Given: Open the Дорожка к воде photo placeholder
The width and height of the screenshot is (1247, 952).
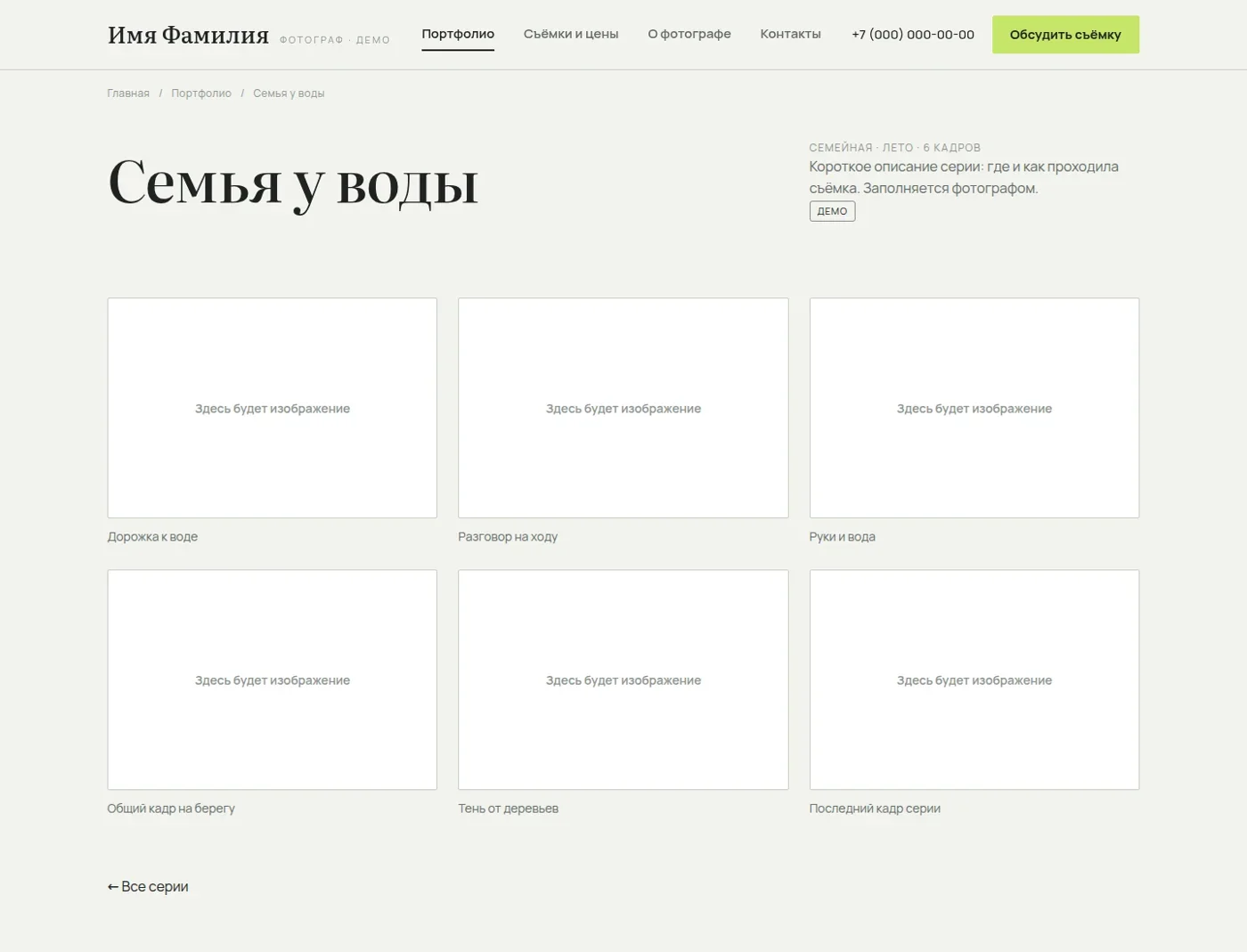Looking at the screenshot, I should [x=273, y=408].
